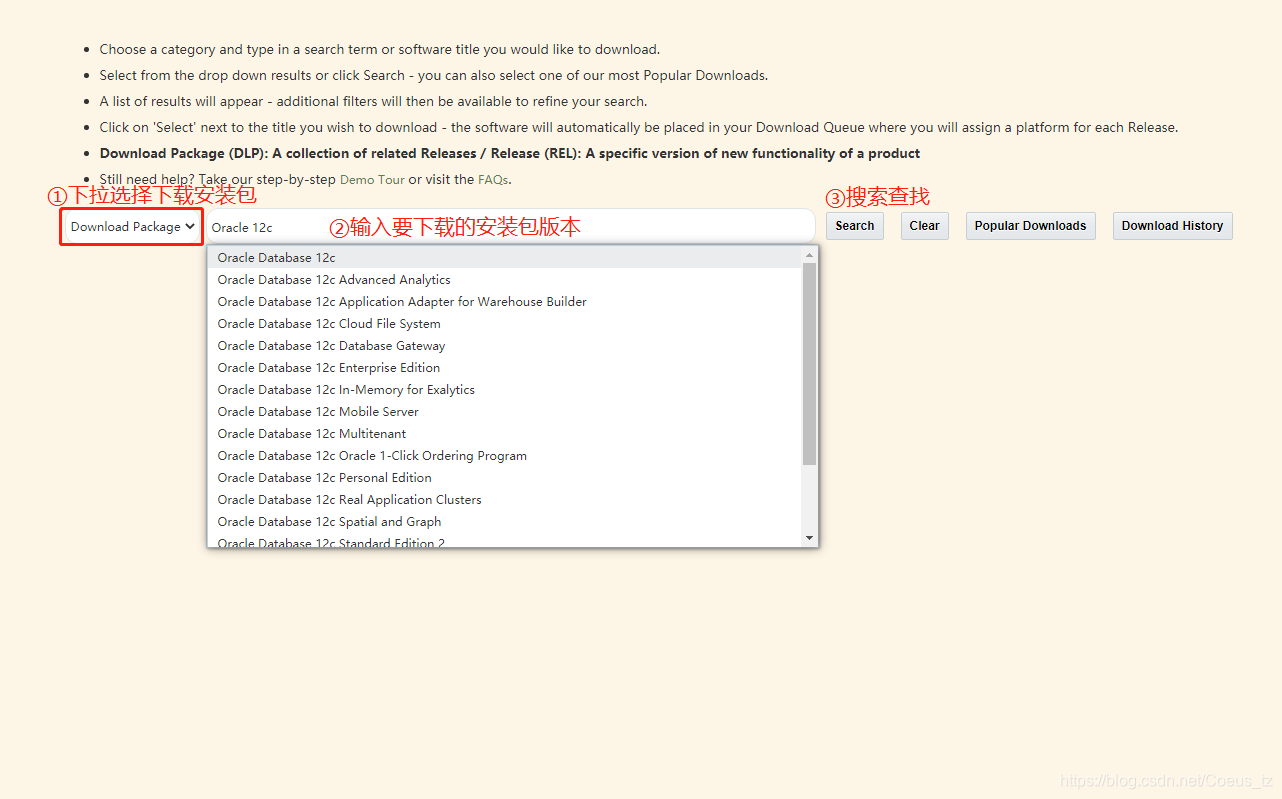Viewport: 1282px width, 799px height.
Task: Choose Oracle Database 12c Advanced Analytics
Action: (x=505, y=280)
